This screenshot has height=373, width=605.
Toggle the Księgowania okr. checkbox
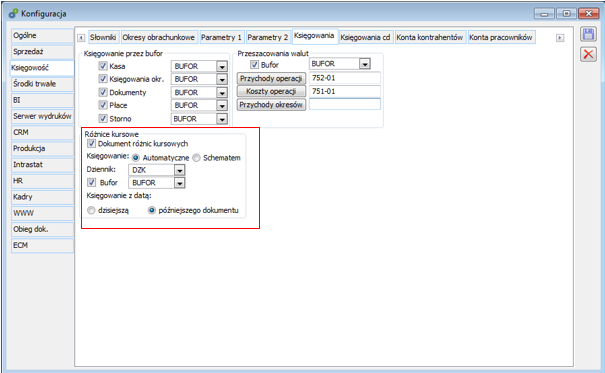[x=103, y=79]
